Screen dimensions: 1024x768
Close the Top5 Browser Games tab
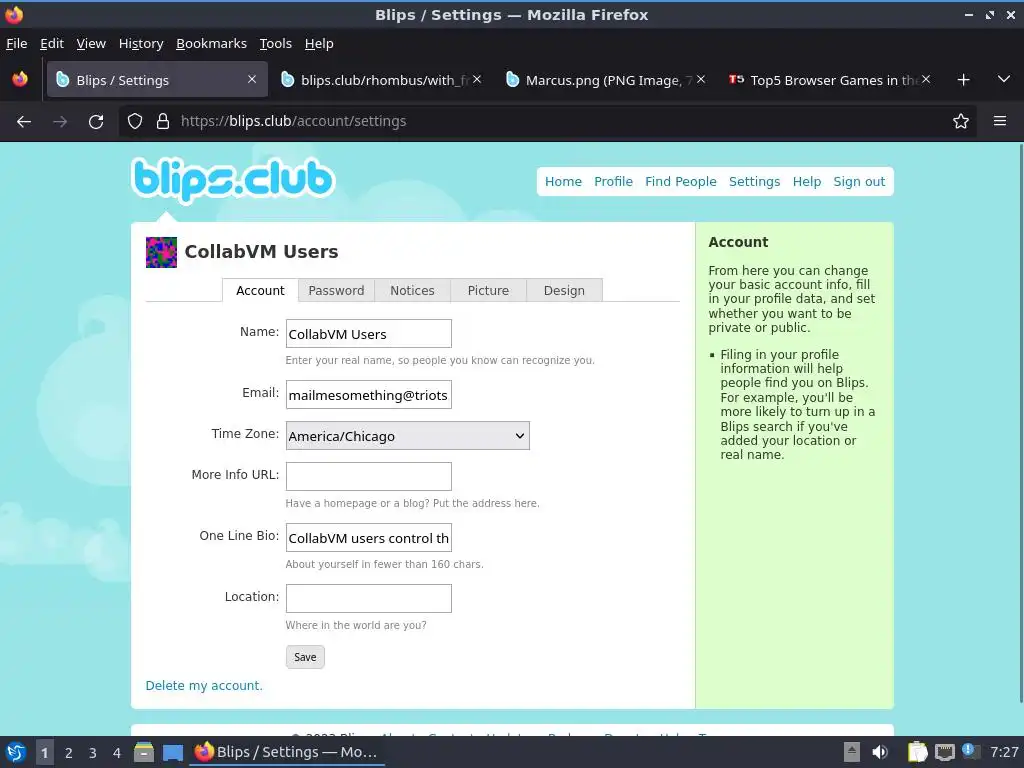pyautogui.click(x=925, y=79)
